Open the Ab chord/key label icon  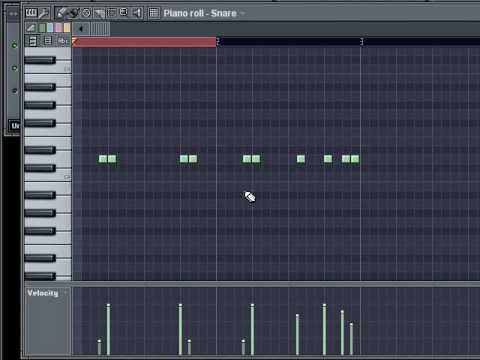63,41
